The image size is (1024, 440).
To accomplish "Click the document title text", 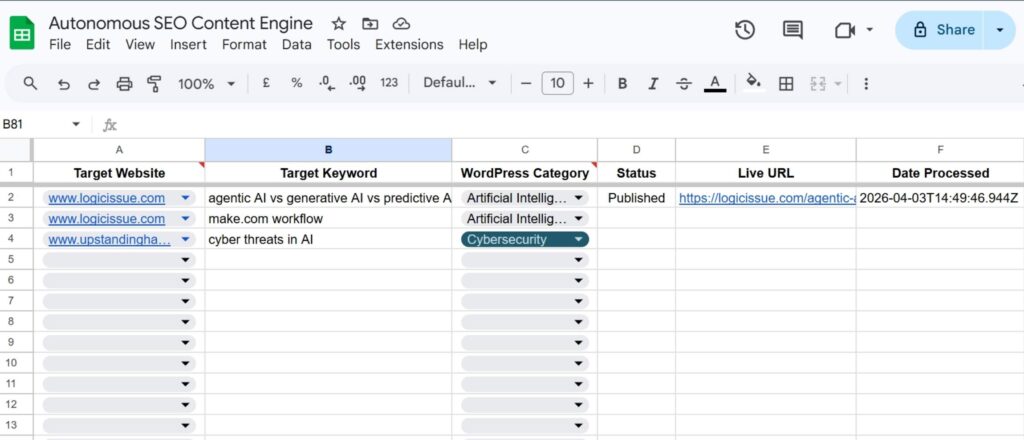I will tap(181, 24).
